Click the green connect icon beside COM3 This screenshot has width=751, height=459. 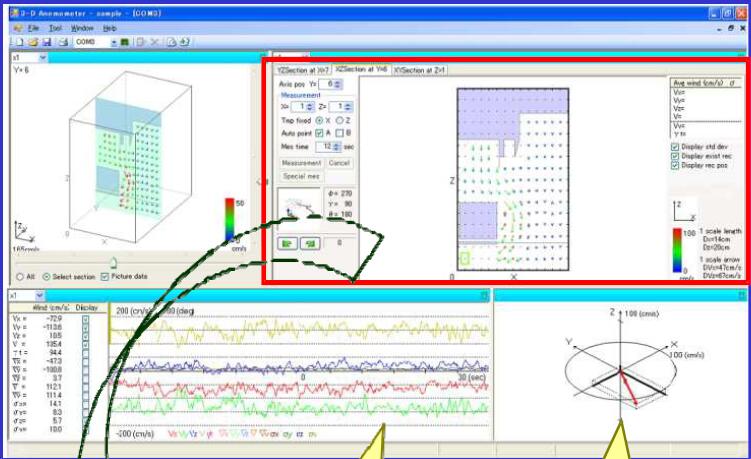125,43
